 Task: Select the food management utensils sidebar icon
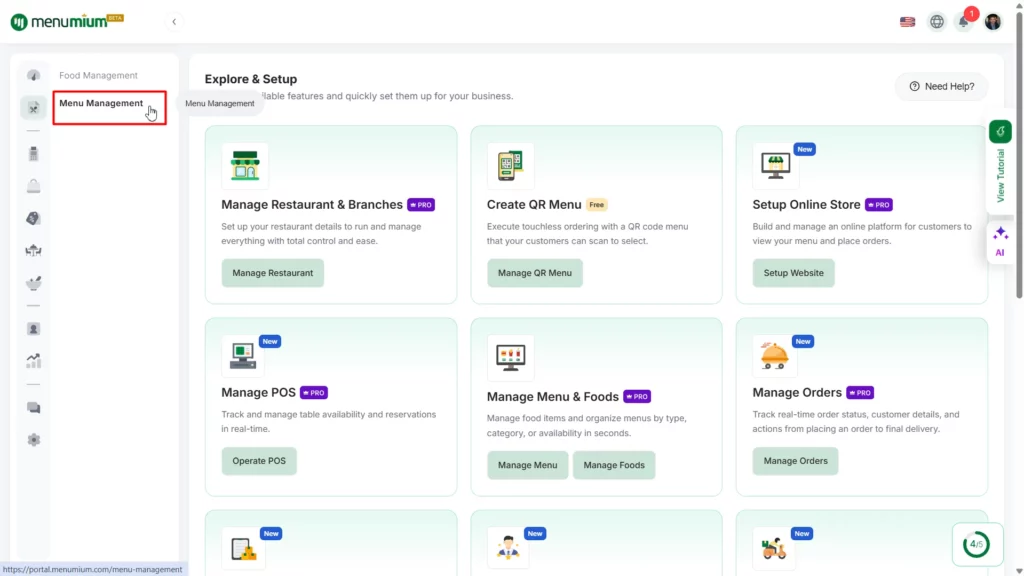[x=33, y=108]
